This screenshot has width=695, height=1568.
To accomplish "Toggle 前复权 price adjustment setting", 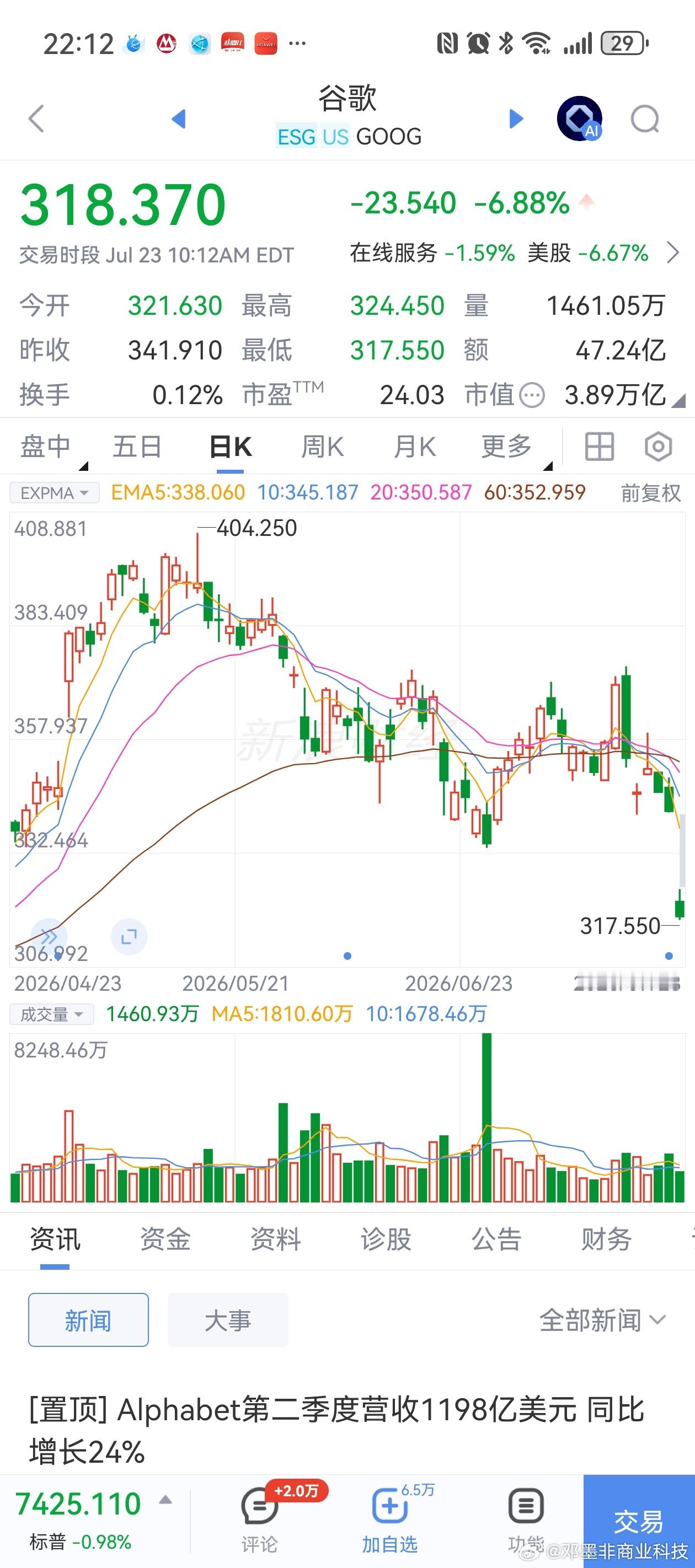I will click(x=650, y=492).
